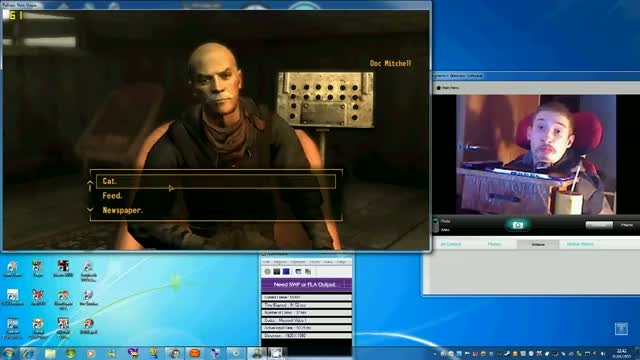Click the taskbar clock
Screen dimensions: 640x360
point(621,353)
